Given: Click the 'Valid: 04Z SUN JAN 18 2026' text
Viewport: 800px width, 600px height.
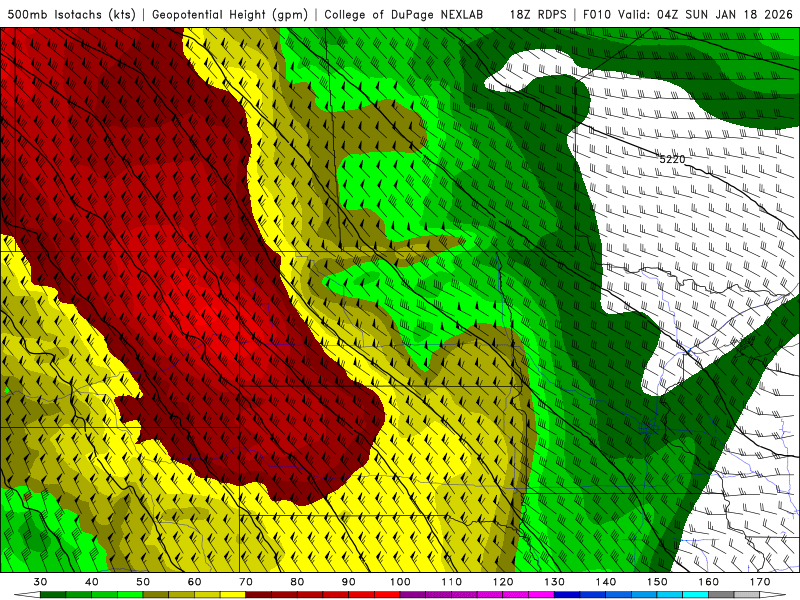Looking at the screenshot, I should (705, 14).
